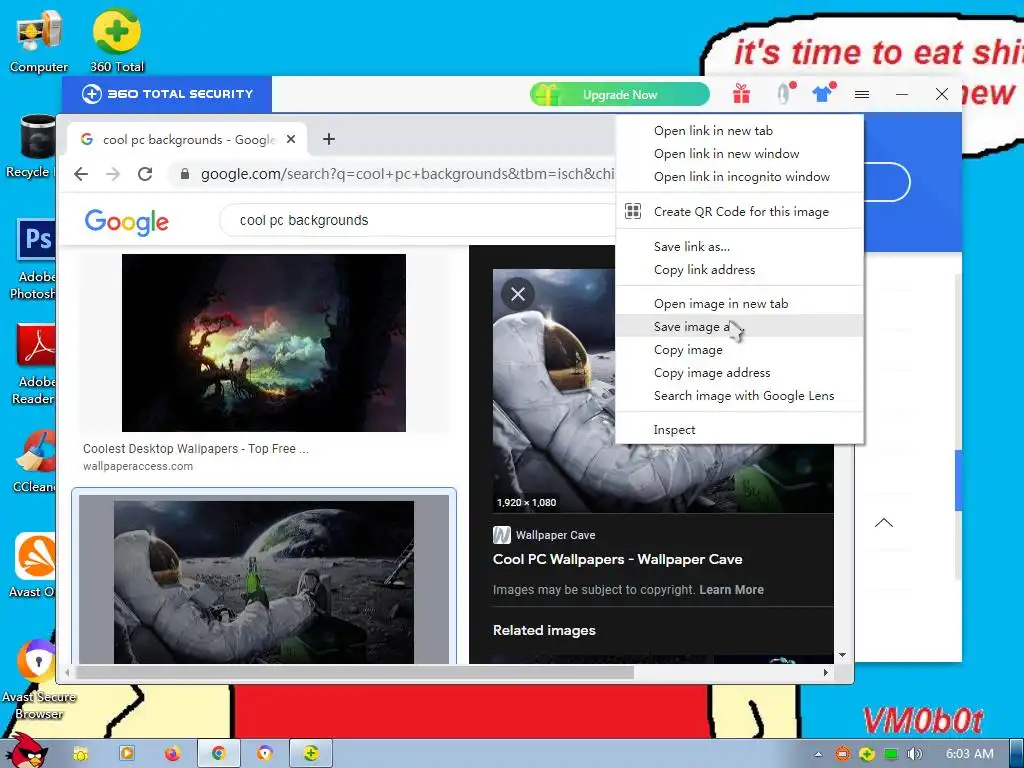Image resolution: width=1024 pixels, height=768 pixels.
Task: Click the Wallpaper Cave source name
Action: coord(555,535)
